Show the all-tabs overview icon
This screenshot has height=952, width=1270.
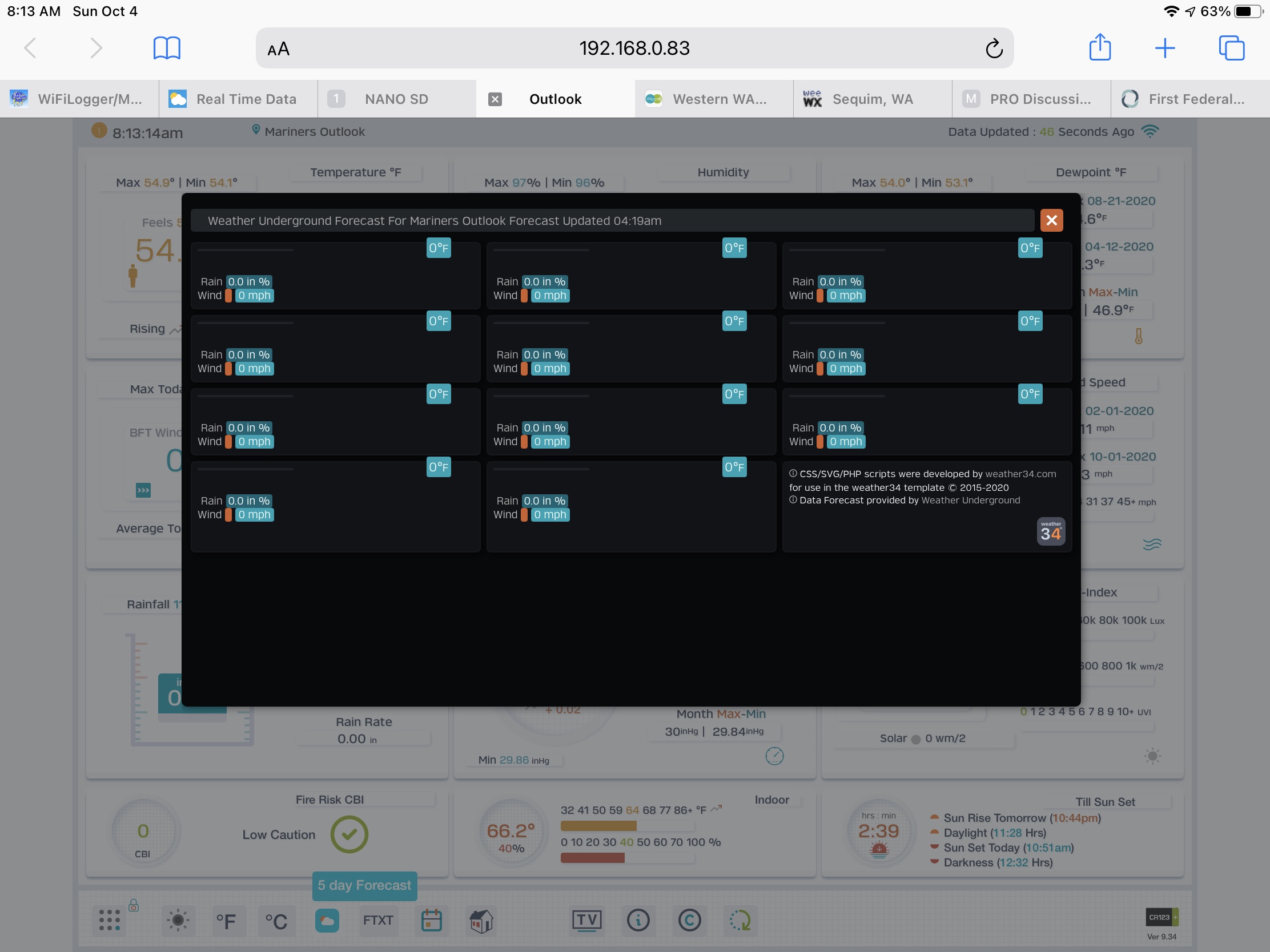(x=1231, y=48)
